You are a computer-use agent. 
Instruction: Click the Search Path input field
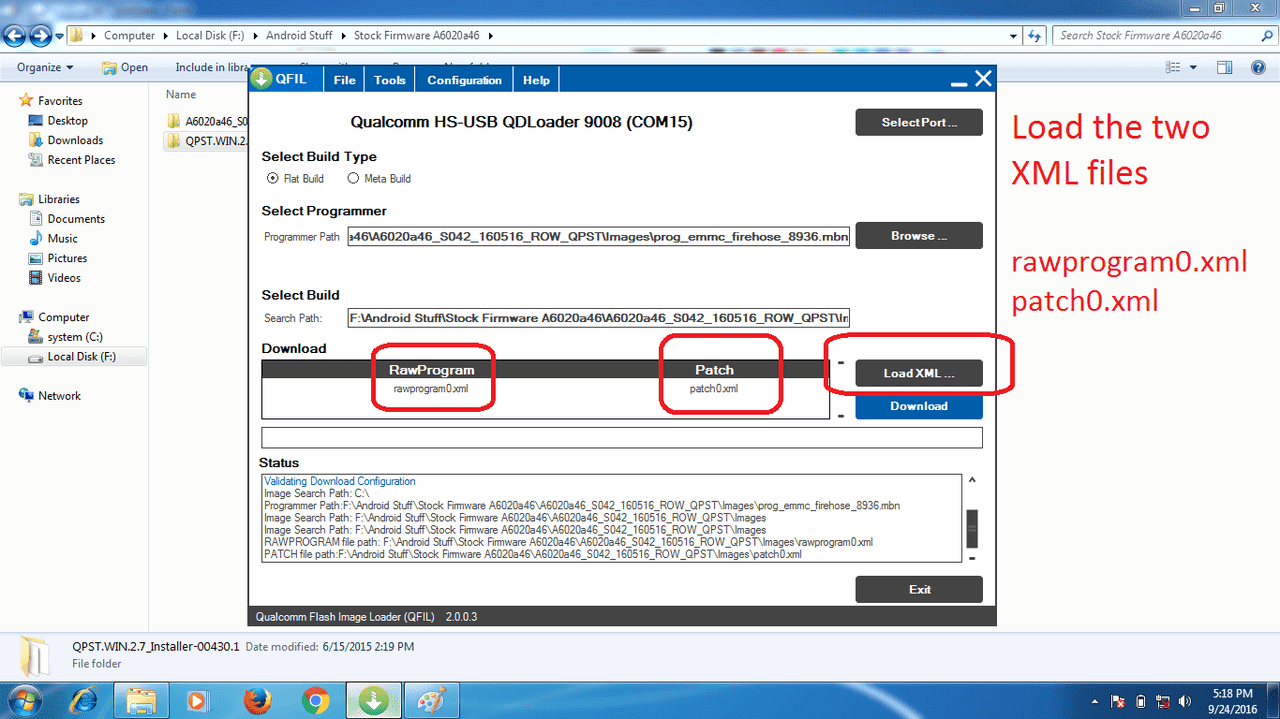598,318
